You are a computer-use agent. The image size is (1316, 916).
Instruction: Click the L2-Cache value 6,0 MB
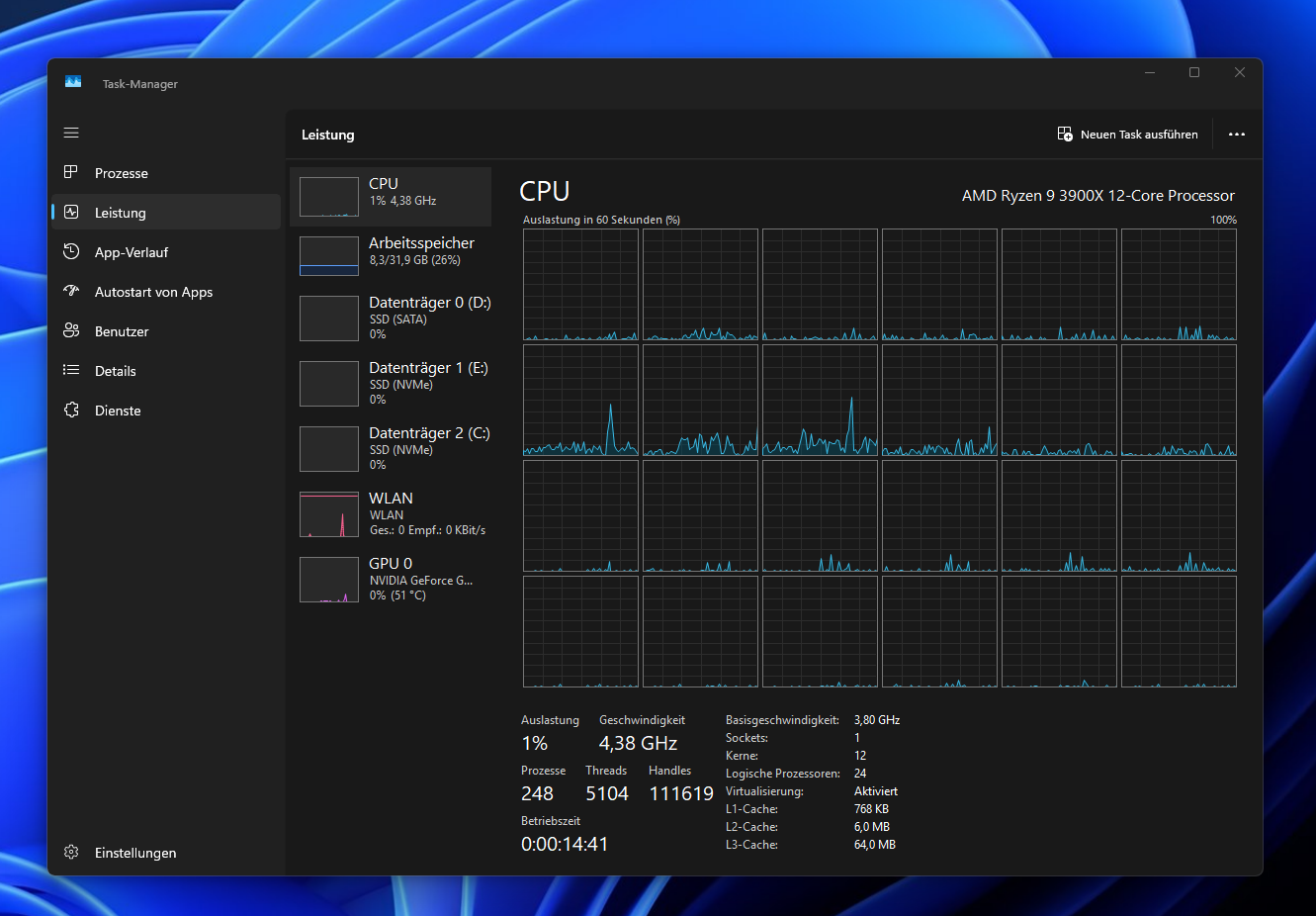click(872, 827)
